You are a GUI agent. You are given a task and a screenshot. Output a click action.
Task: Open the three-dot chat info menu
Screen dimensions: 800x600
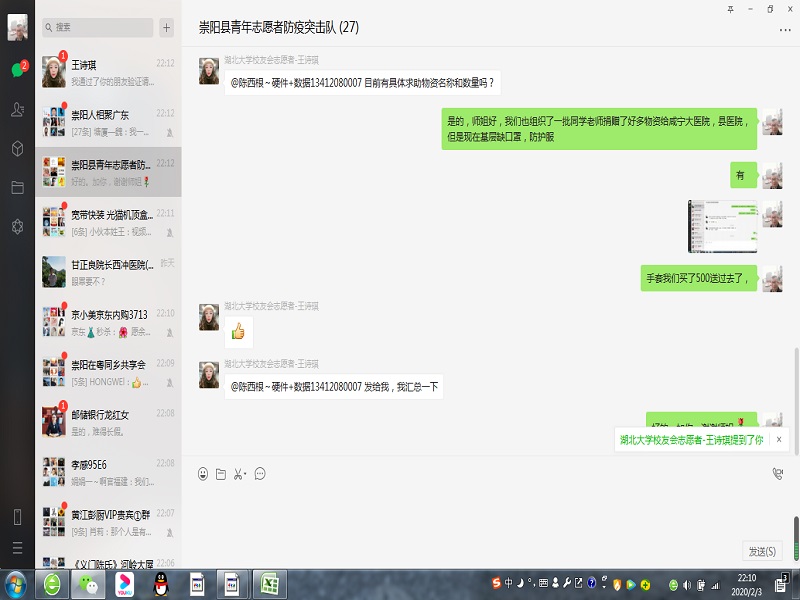tap(784, 30)
